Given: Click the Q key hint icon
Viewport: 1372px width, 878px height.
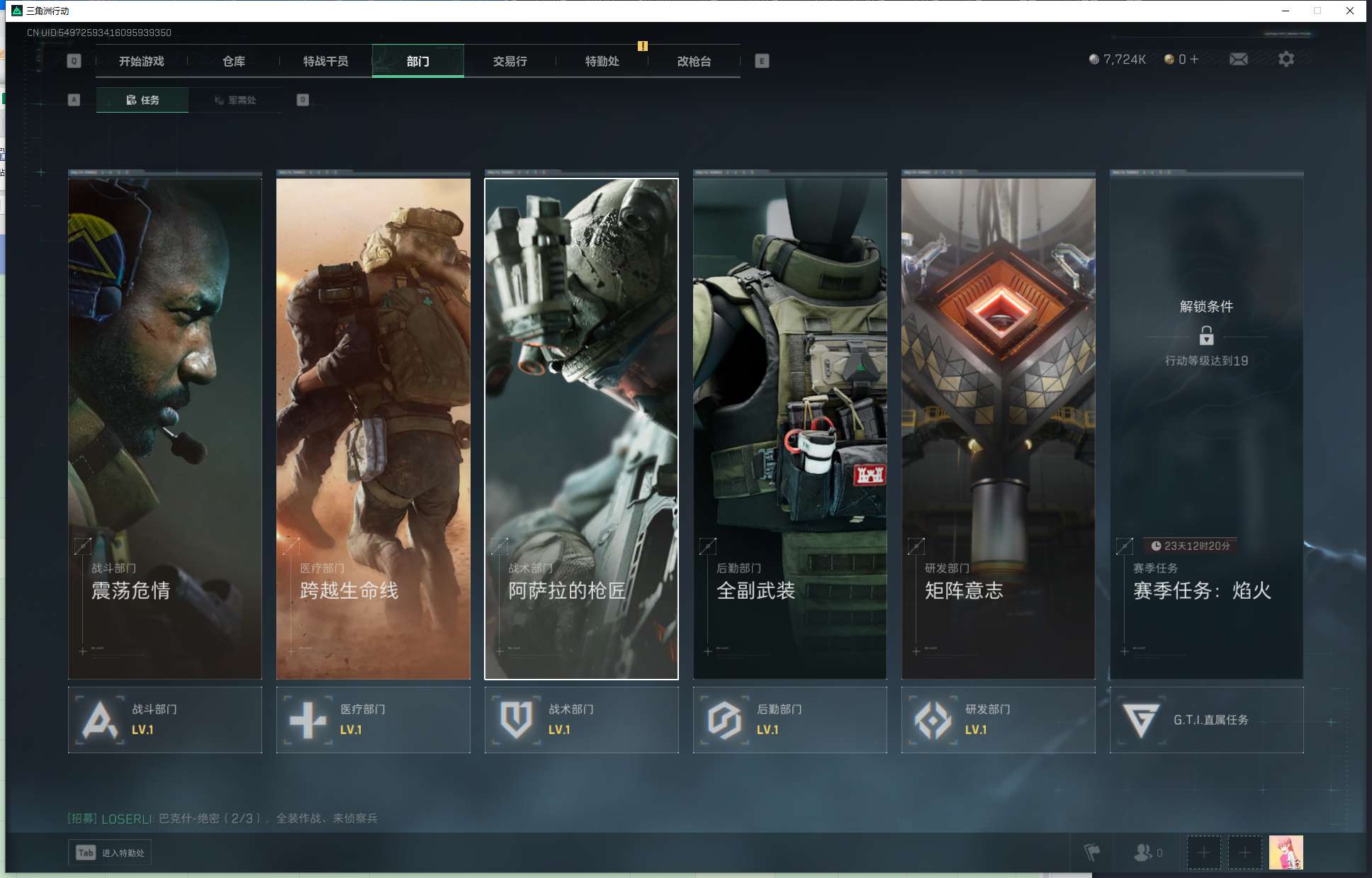Looking at the screenshot, I should pos(74,61).
